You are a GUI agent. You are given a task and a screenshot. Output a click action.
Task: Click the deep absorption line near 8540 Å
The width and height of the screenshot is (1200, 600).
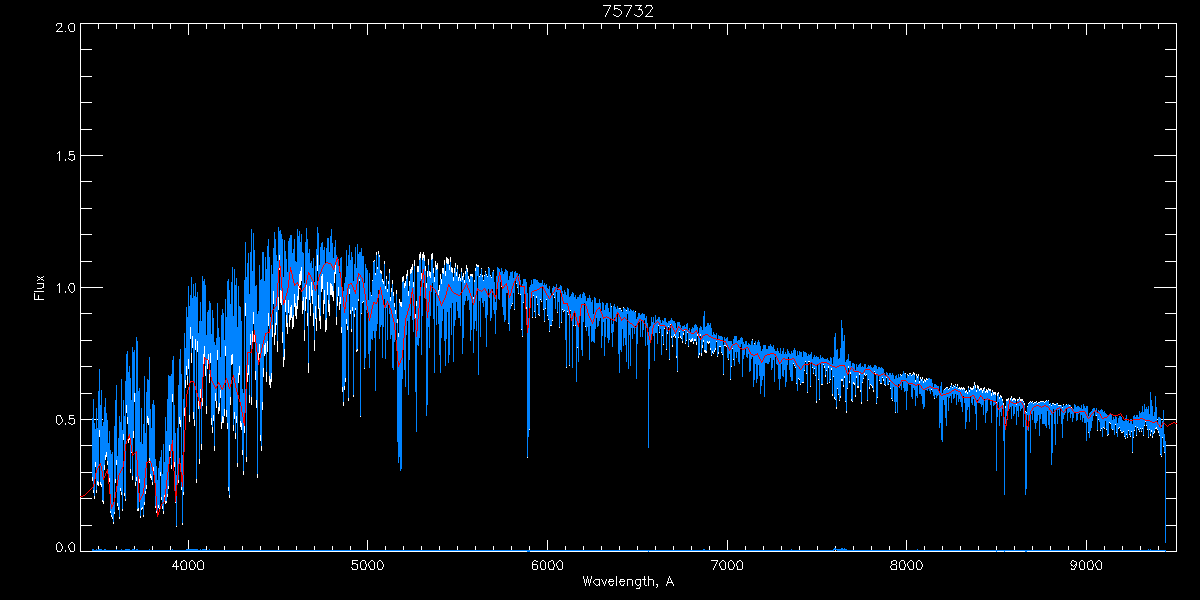1004,470
